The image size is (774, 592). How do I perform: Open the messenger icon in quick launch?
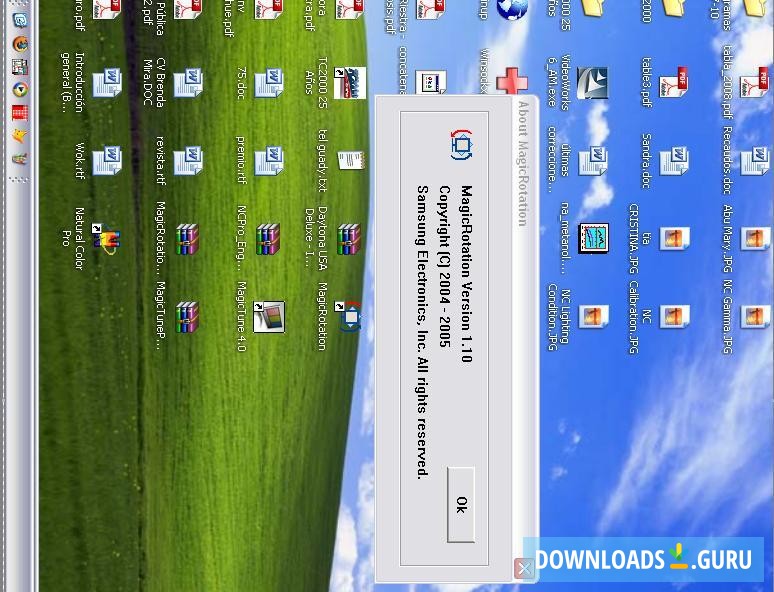pos(20,20)
